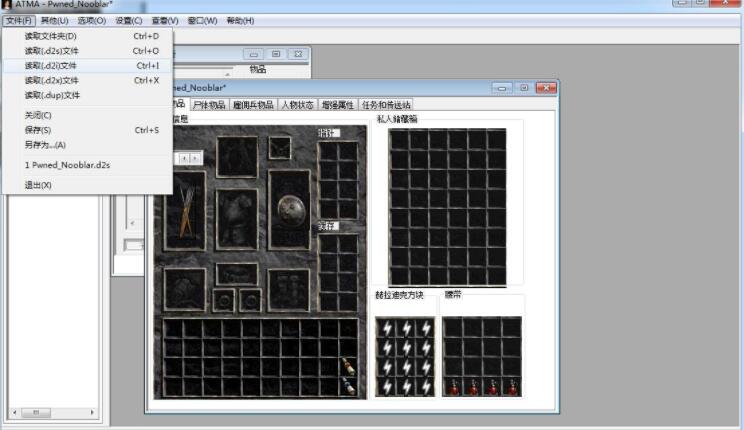
Task: Click the right ring equipment slot
Action: [x=250, y=300]
